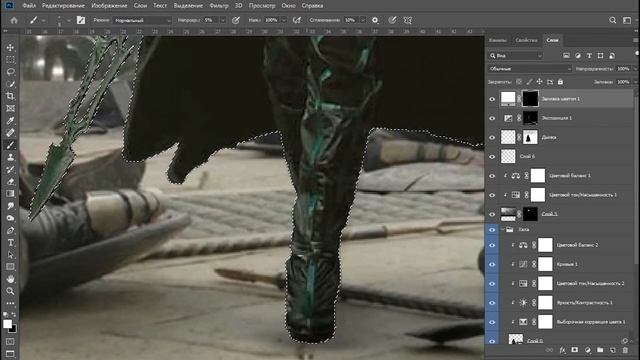Switch to the Свойства tab
The image size is (640, 360).
point(526,40)
